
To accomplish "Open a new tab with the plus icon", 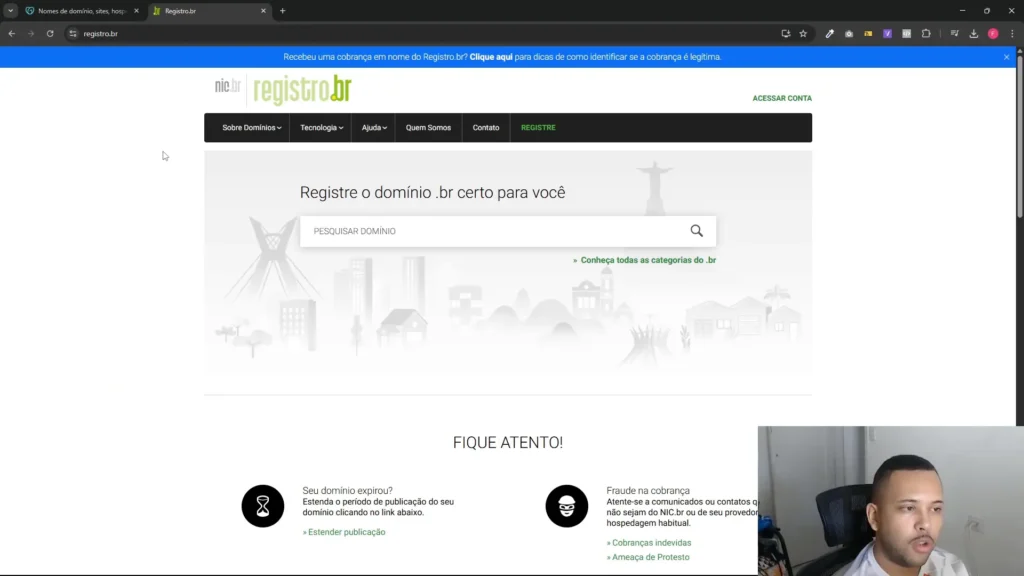I will [x=283, y=10].
